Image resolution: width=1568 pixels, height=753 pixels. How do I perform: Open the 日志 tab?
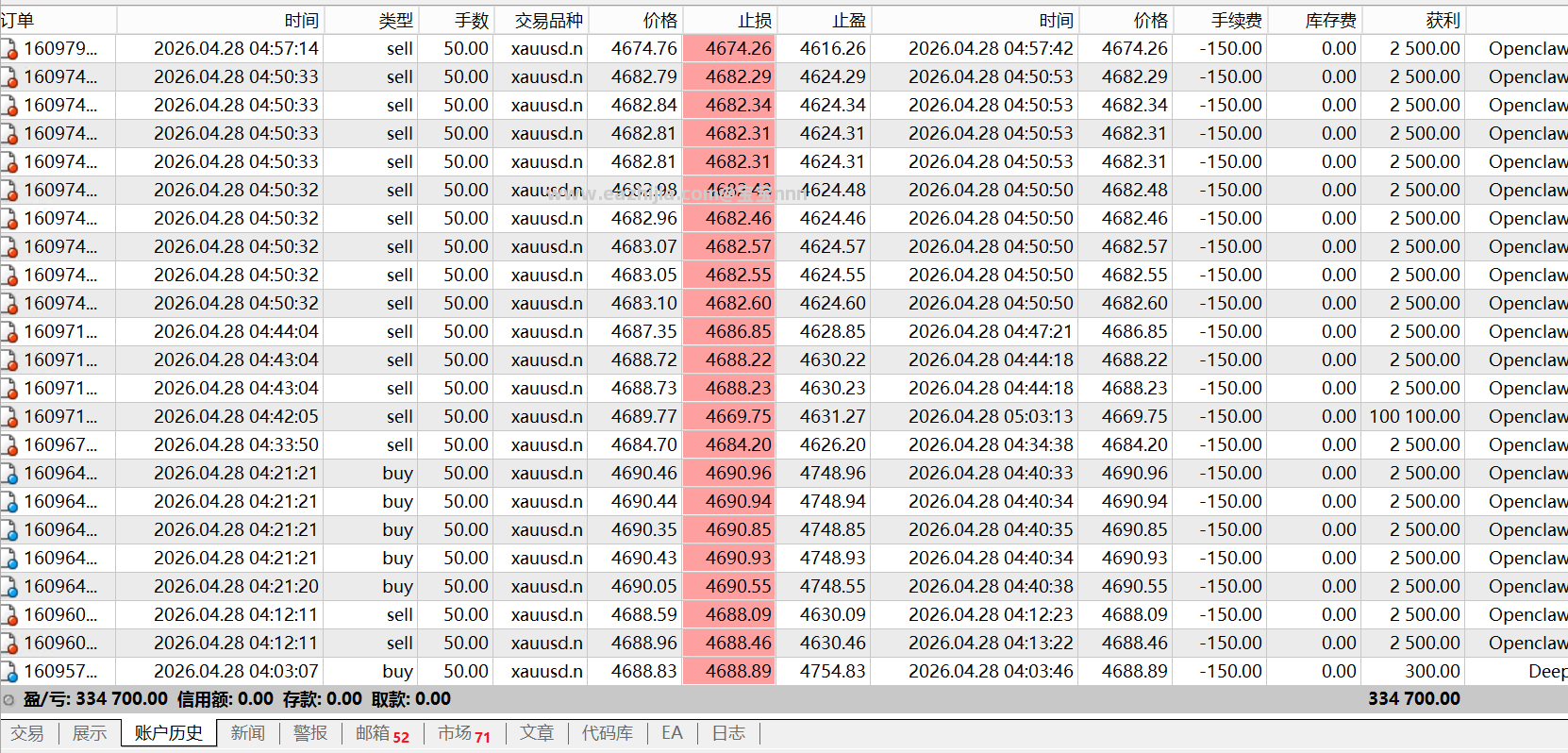tap(728, 733)
